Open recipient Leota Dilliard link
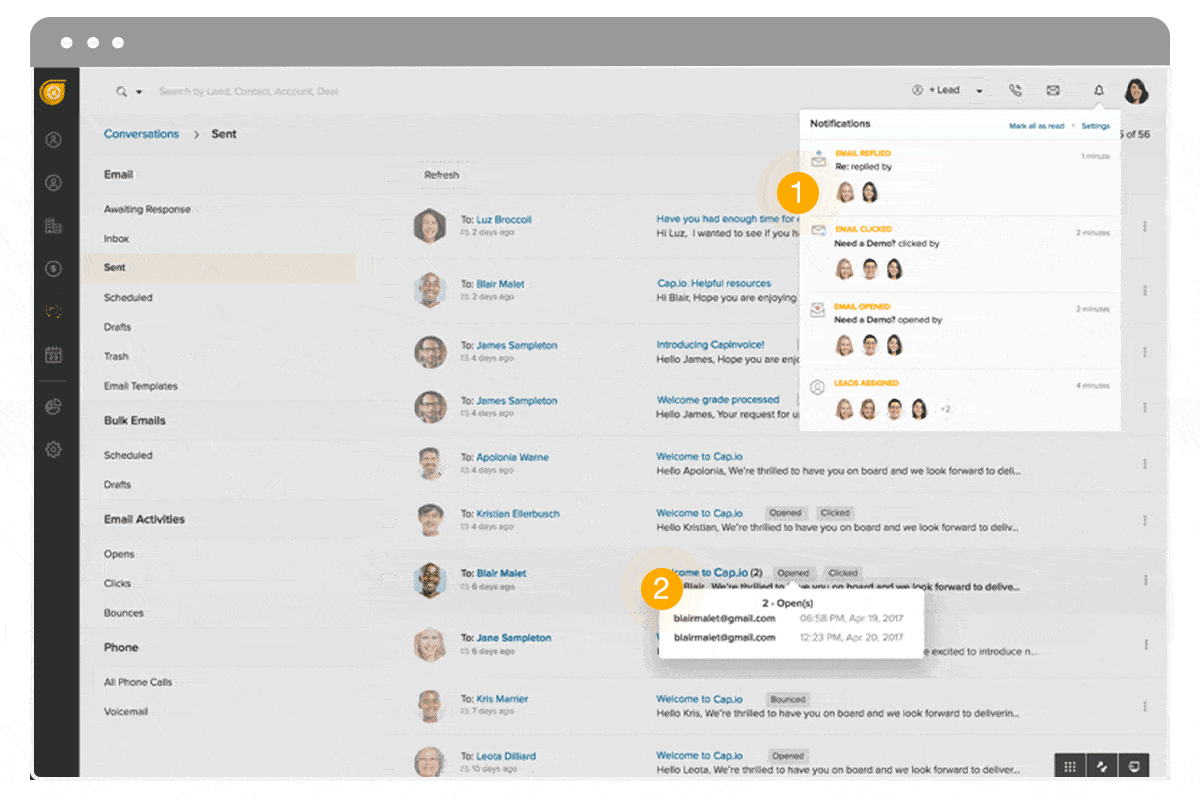Viewport: 1200px width, 800px height. 506,756
